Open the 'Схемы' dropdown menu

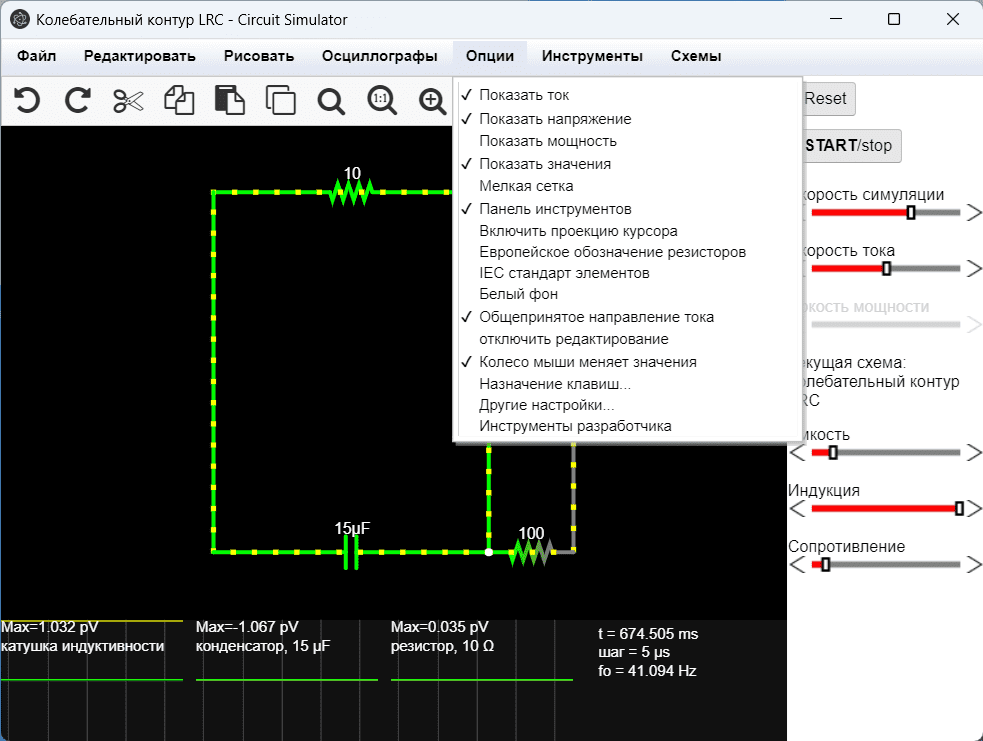tap(696, 57)
